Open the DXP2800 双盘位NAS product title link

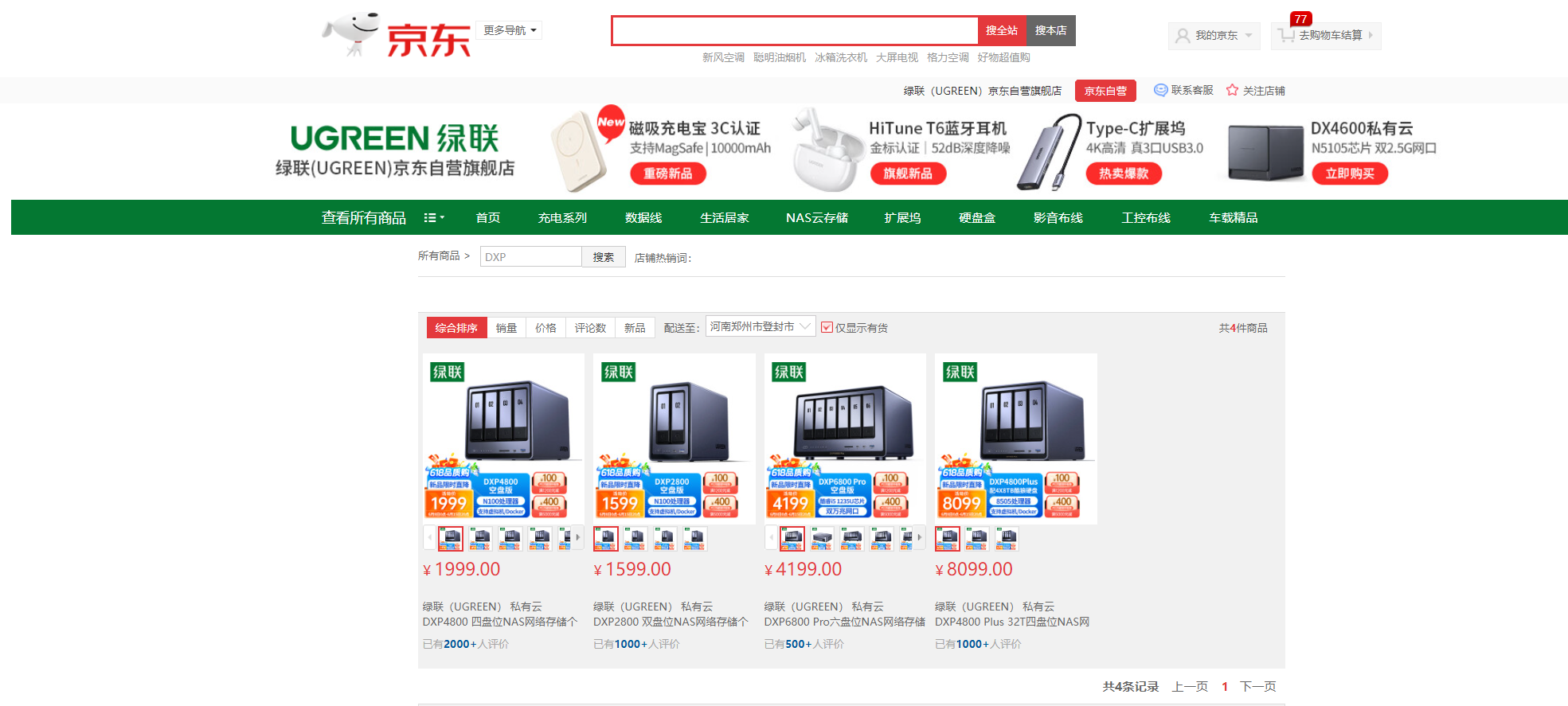pyautogui.click(x=671, y=614)
